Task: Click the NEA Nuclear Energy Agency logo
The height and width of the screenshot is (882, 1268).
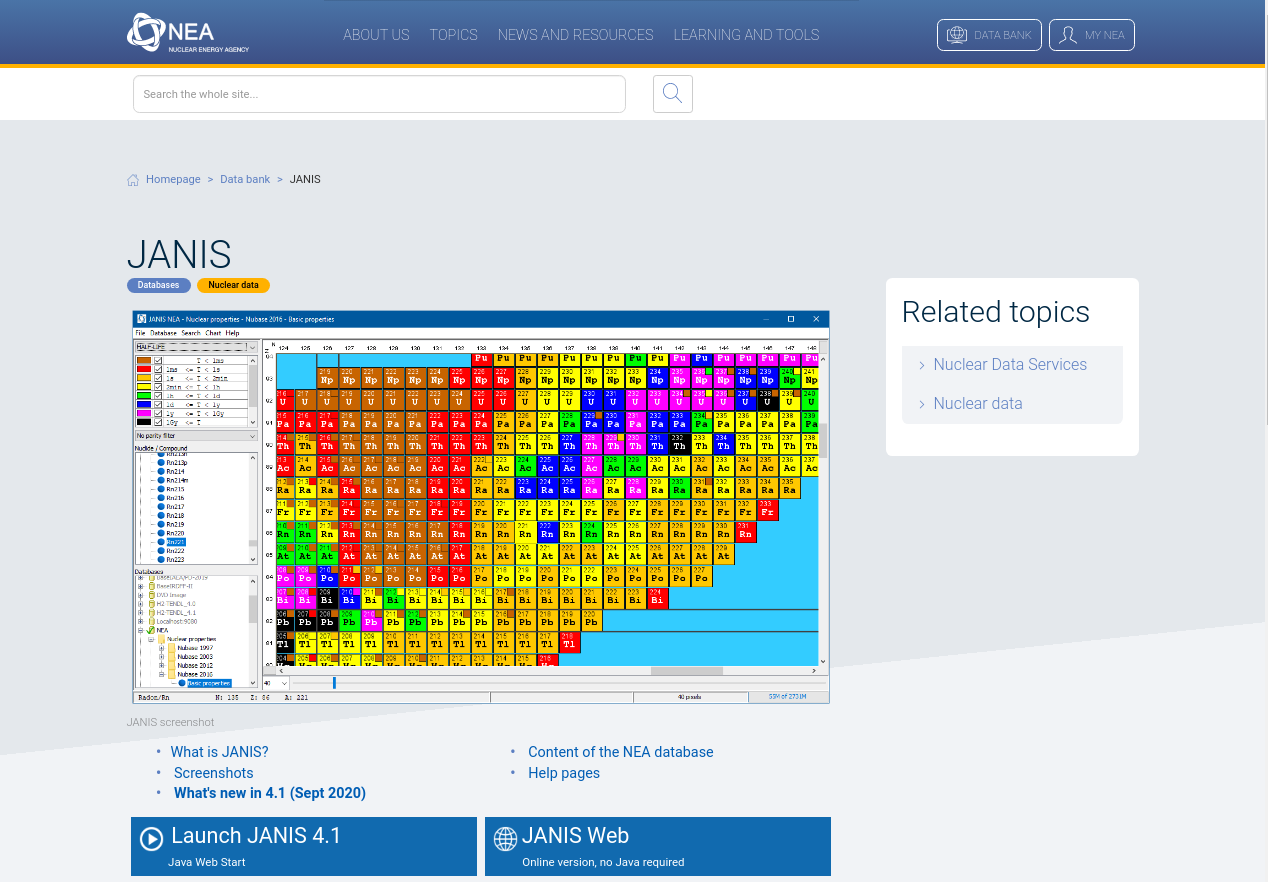Action: pos(188,33)
